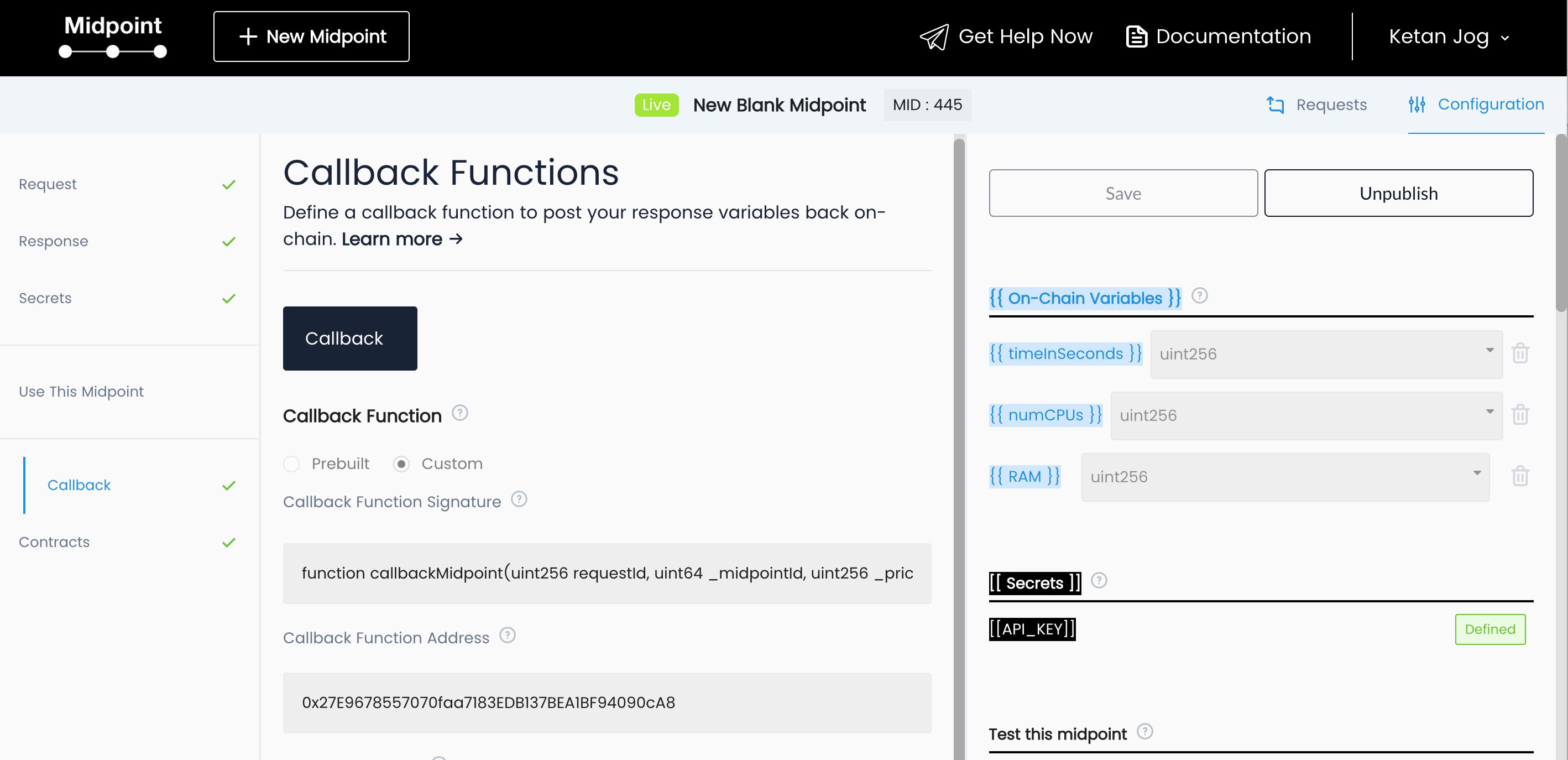Switch to the Requests tab
This screenshot has height=760, width=1568.
tap(1316, 105)
